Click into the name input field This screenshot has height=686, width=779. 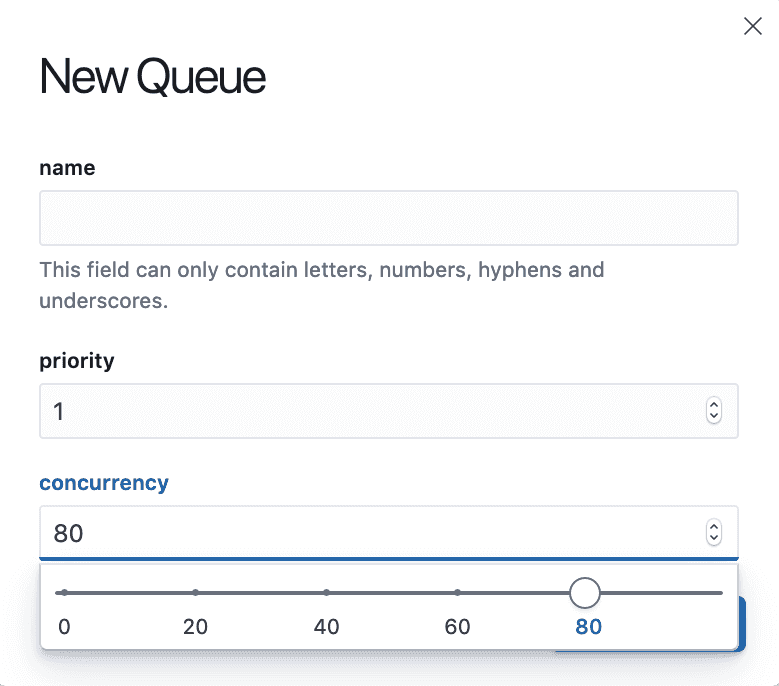389,218
